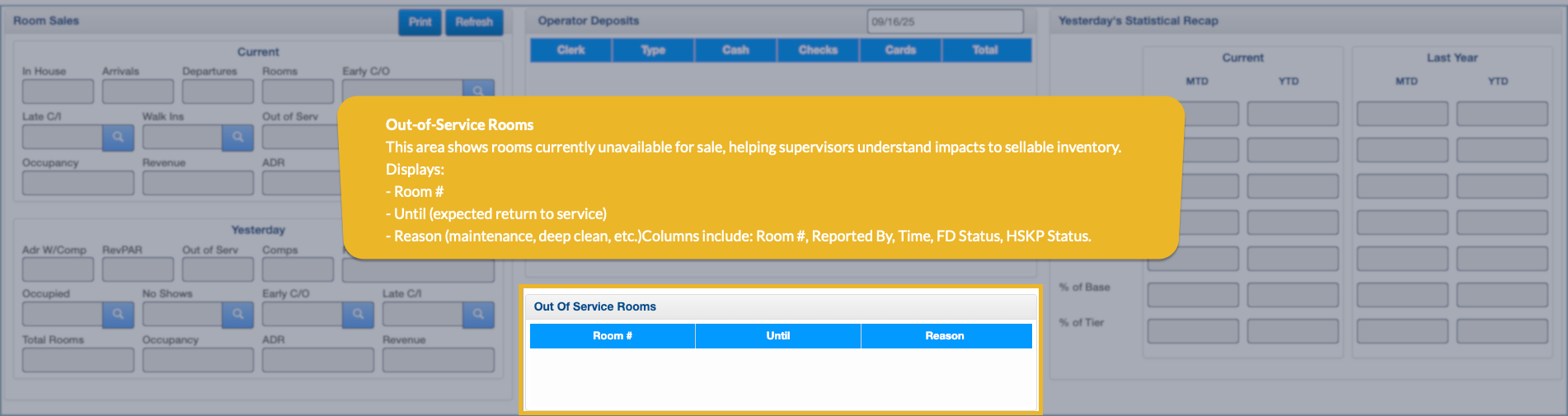Click the Cash column header
The height and width of the screenshot is (416, 1568).
click(x=735, y=50)
